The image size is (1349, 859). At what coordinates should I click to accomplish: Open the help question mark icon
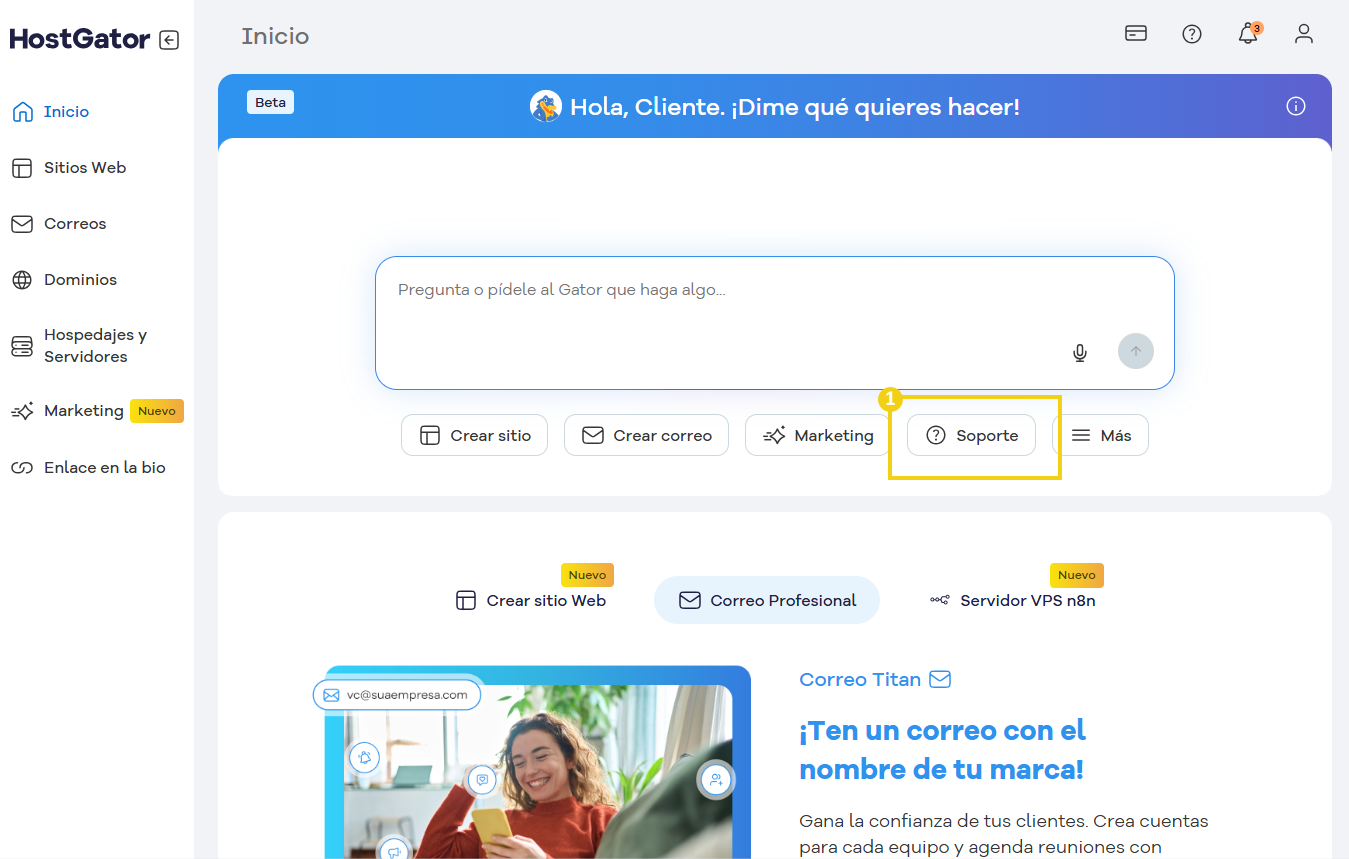click(1192, 33)
